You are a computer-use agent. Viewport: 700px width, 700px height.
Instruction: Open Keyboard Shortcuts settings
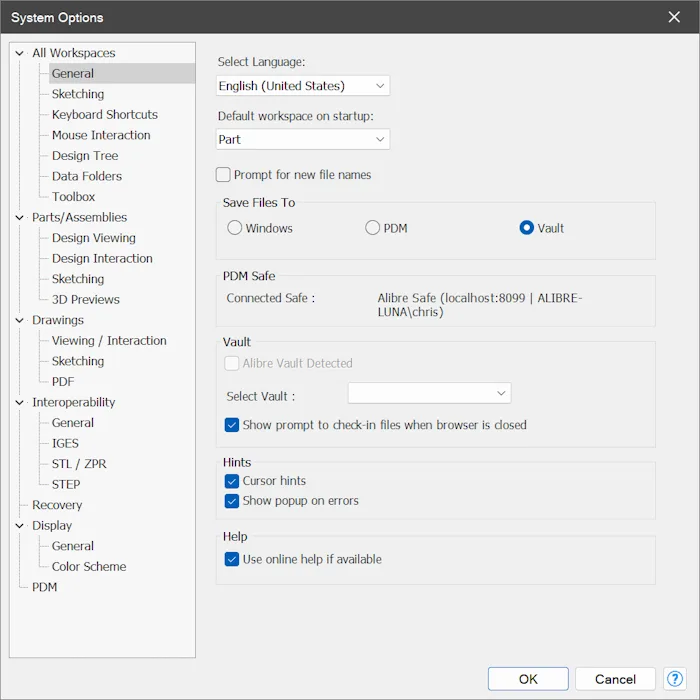pyautogui.click(x=104, y=114)
